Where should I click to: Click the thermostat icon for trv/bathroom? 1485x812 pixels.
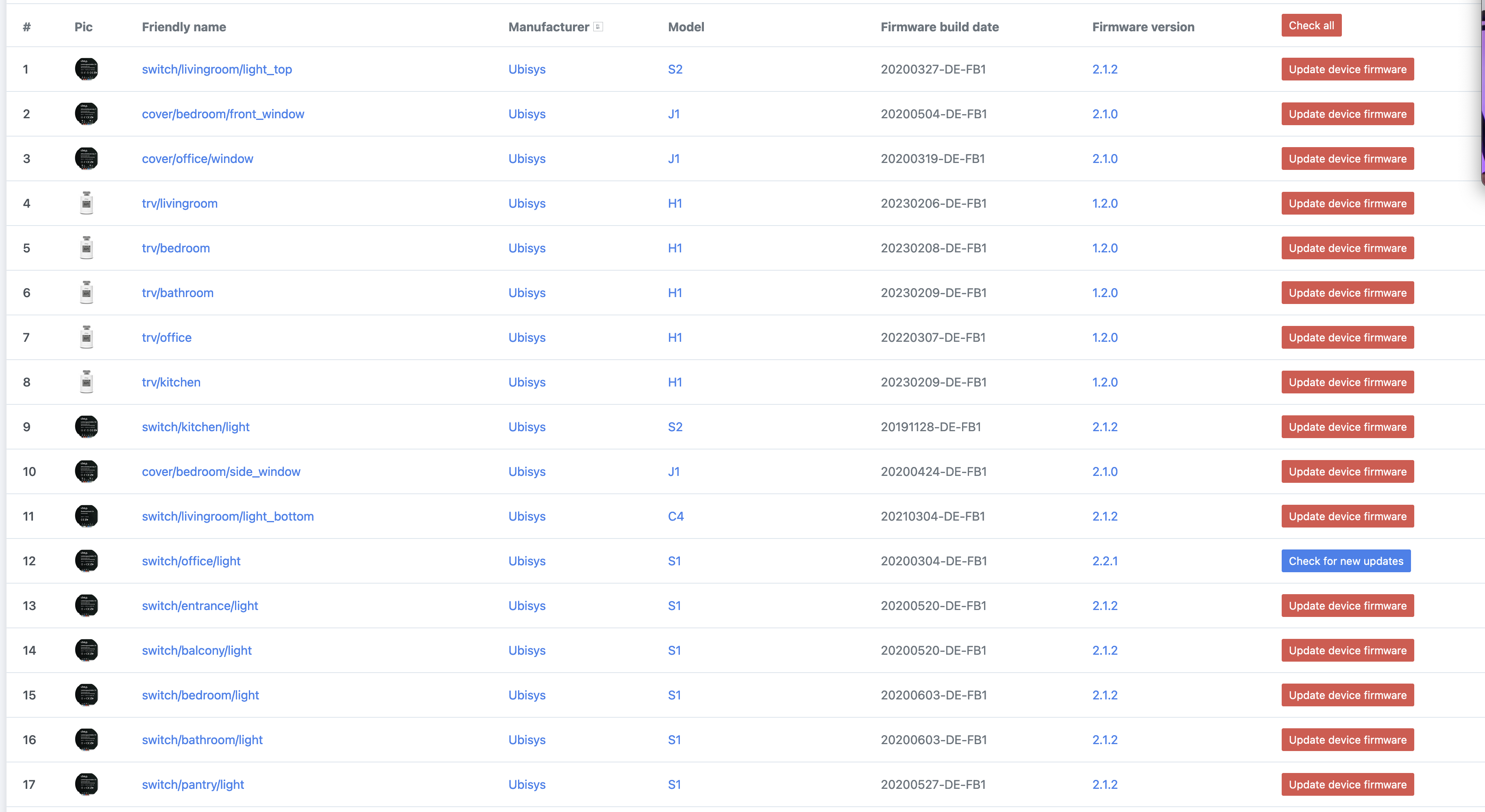[x=87, y=292]
